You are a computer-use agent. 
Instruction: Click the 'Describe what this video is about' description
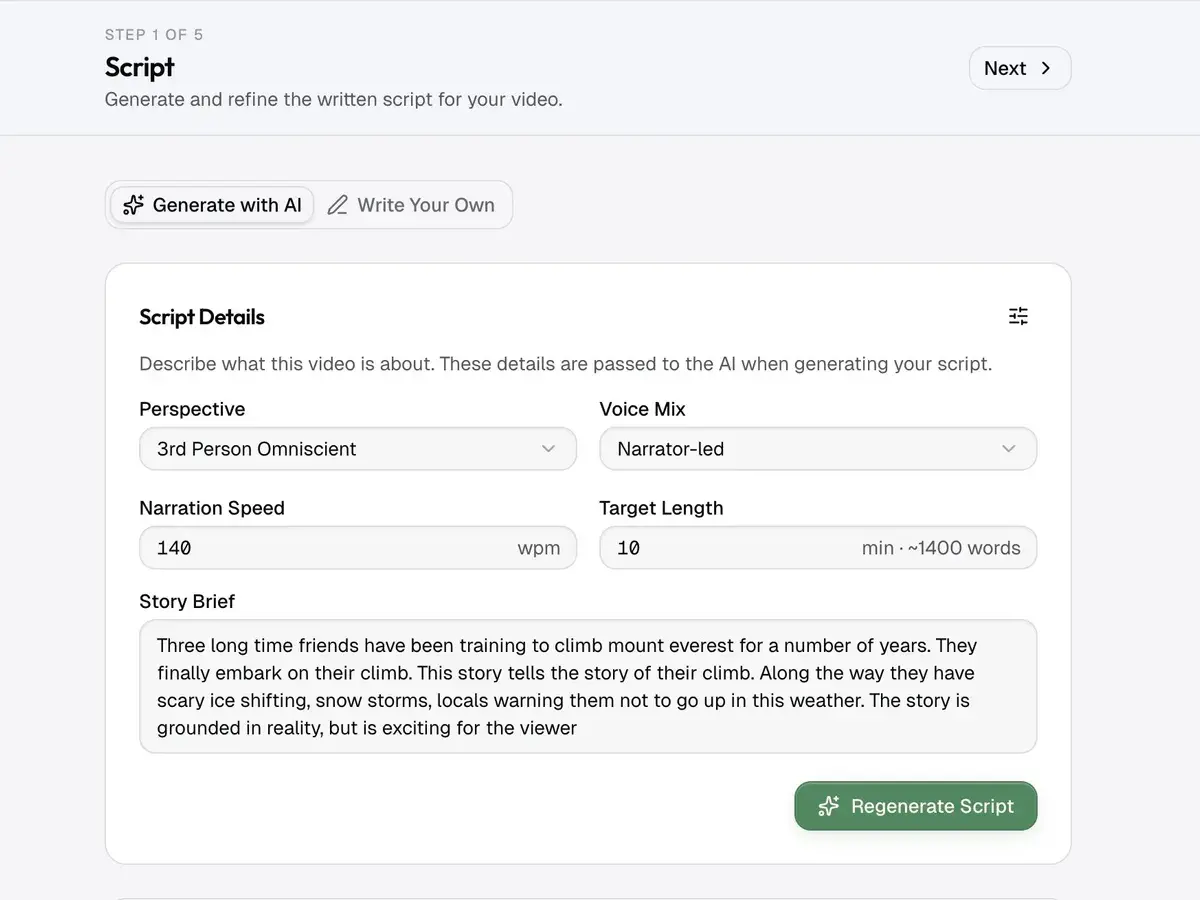pyautogui.click(x=566, y=364)
